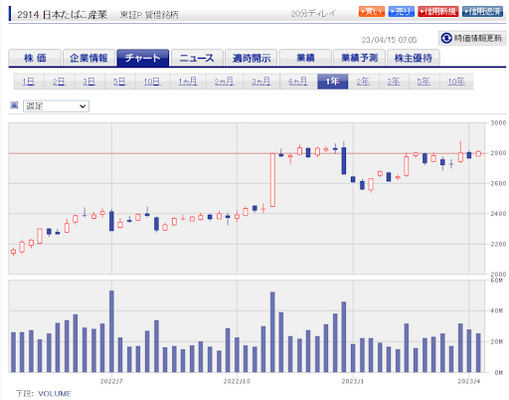Click the 2023/1 date label on axis
The image size is (509, 400).
(353, 381)
